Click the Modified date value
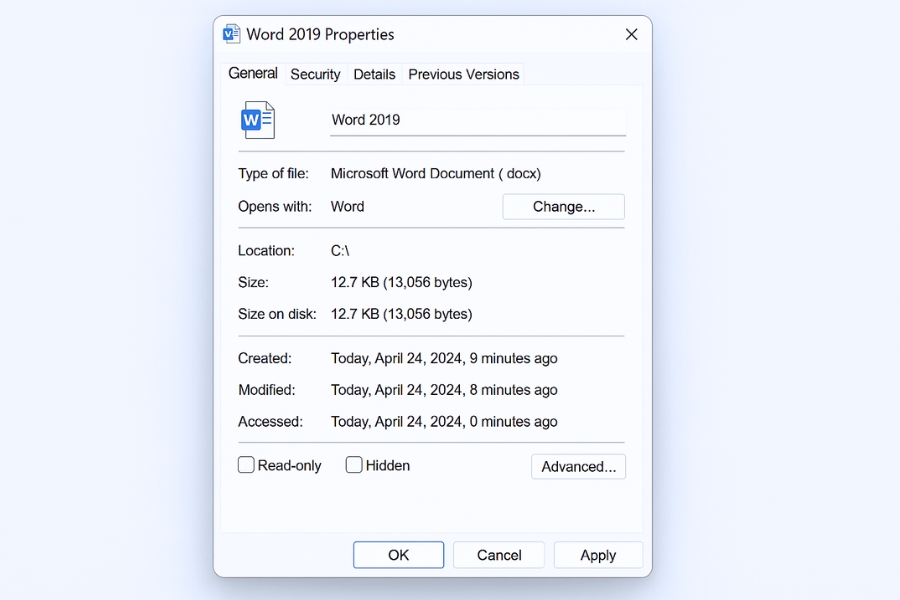Screen dimensions: 900x600 444,390
